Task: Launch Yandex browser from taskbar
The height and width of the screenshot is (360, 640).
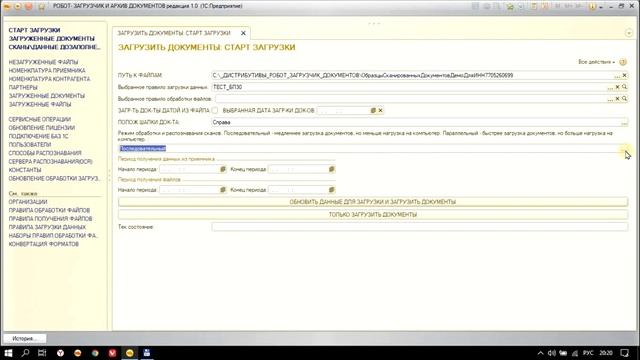Action: click(x=60, y=353)
